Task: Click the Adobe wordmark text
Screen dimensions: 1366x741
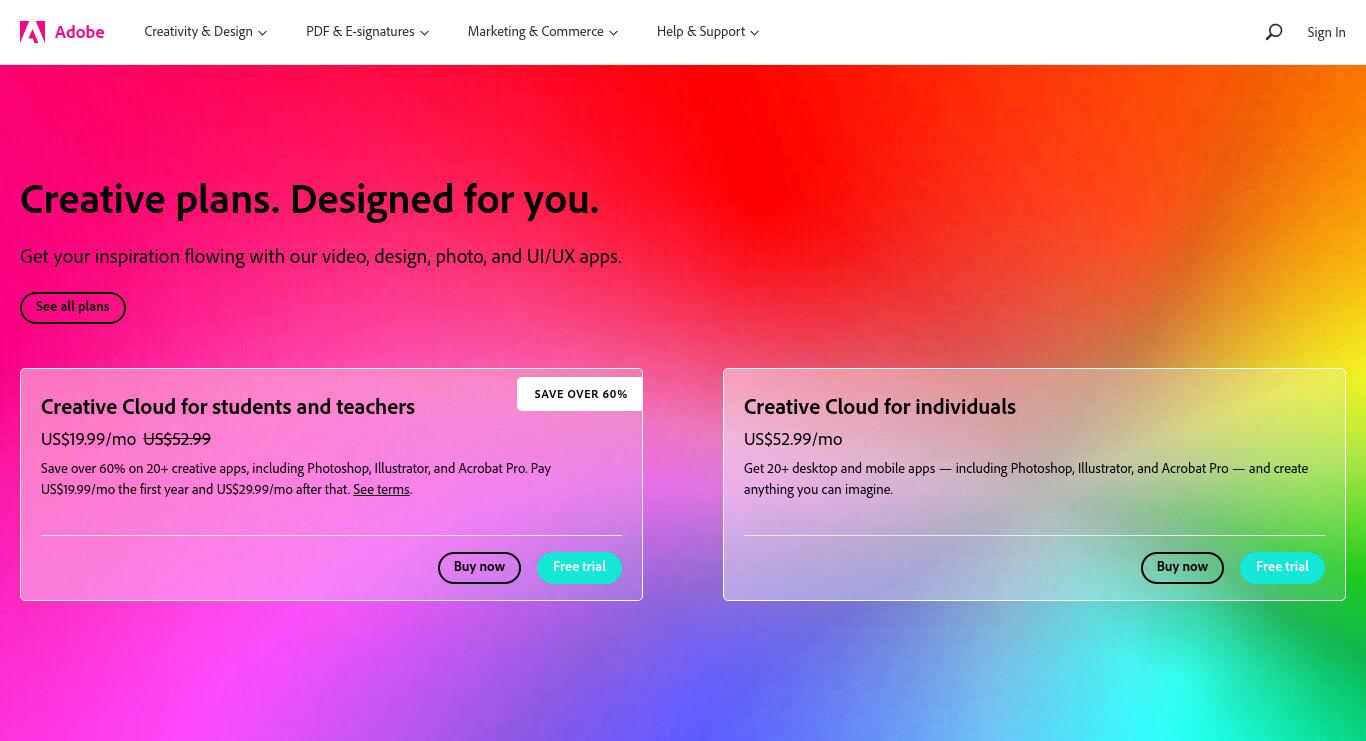Action: [x=80, y=32]
